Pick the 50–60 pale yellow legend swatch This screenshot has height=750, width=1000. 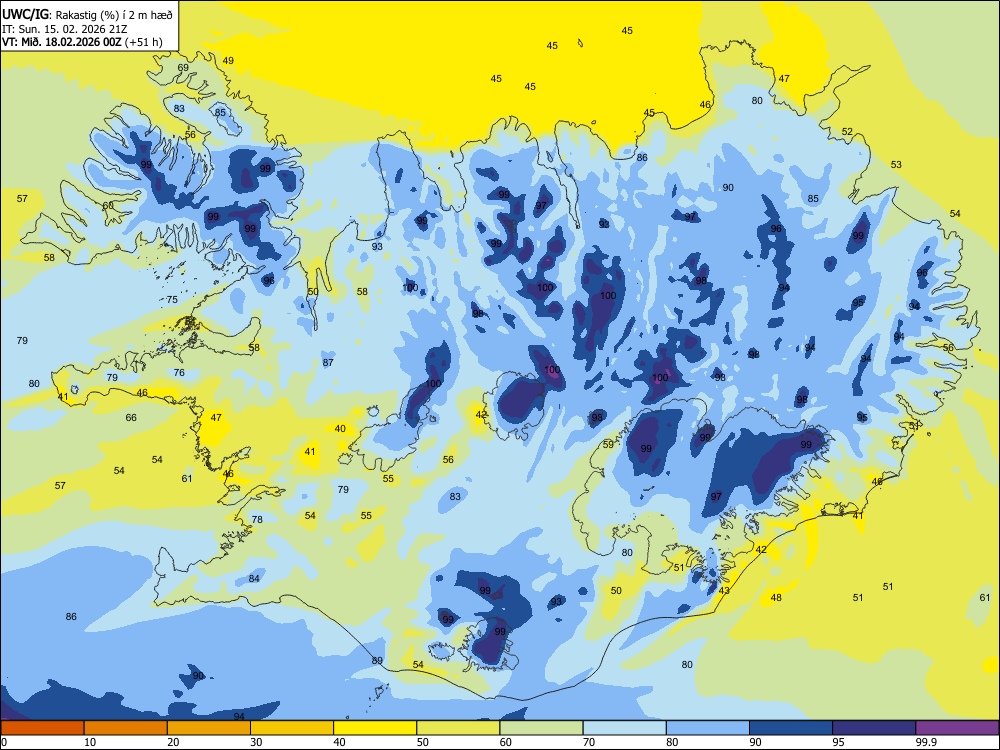[458, 728]
